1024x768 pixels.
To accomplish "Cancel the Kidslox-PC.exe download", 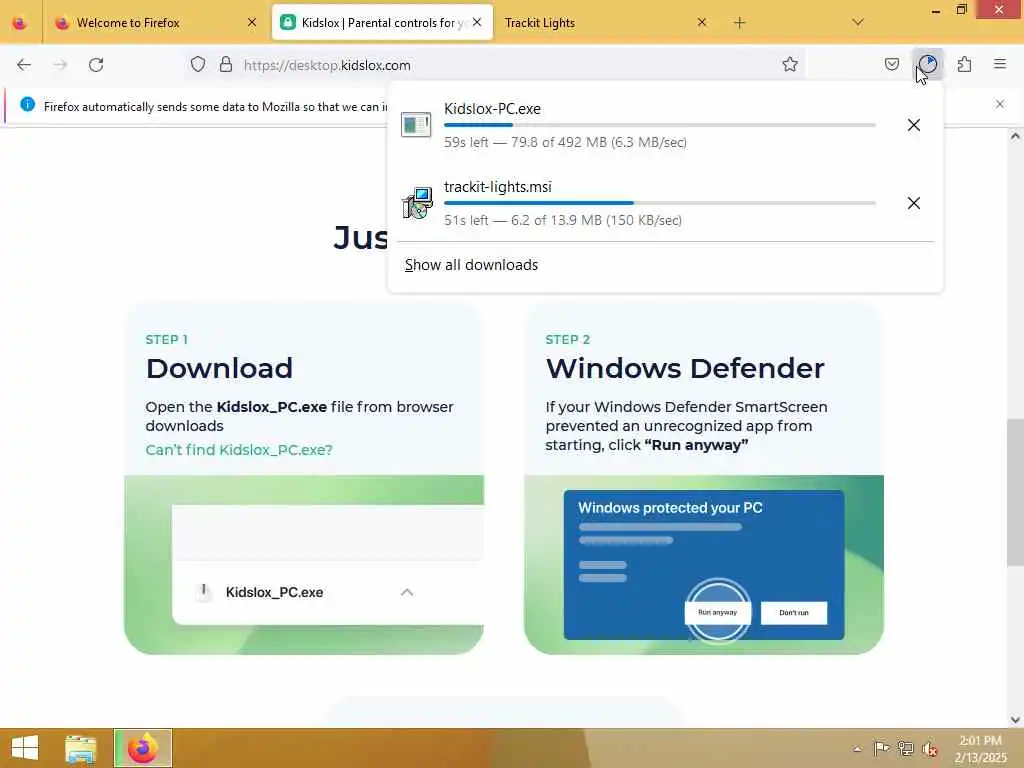I will point(914,125).
